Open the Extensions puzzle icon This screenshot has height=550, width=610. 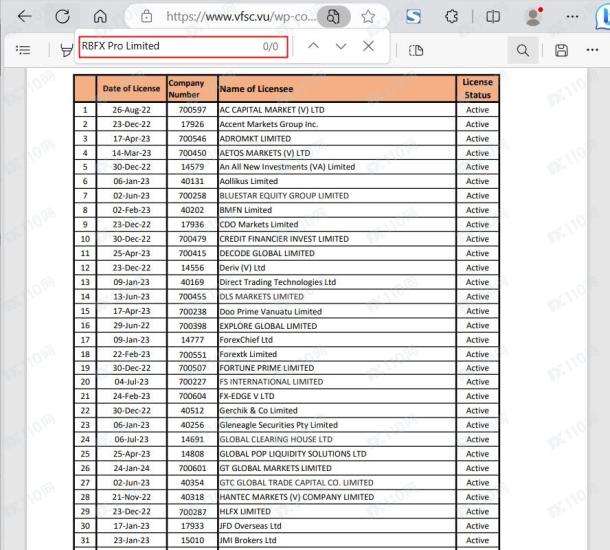[451, 16]
